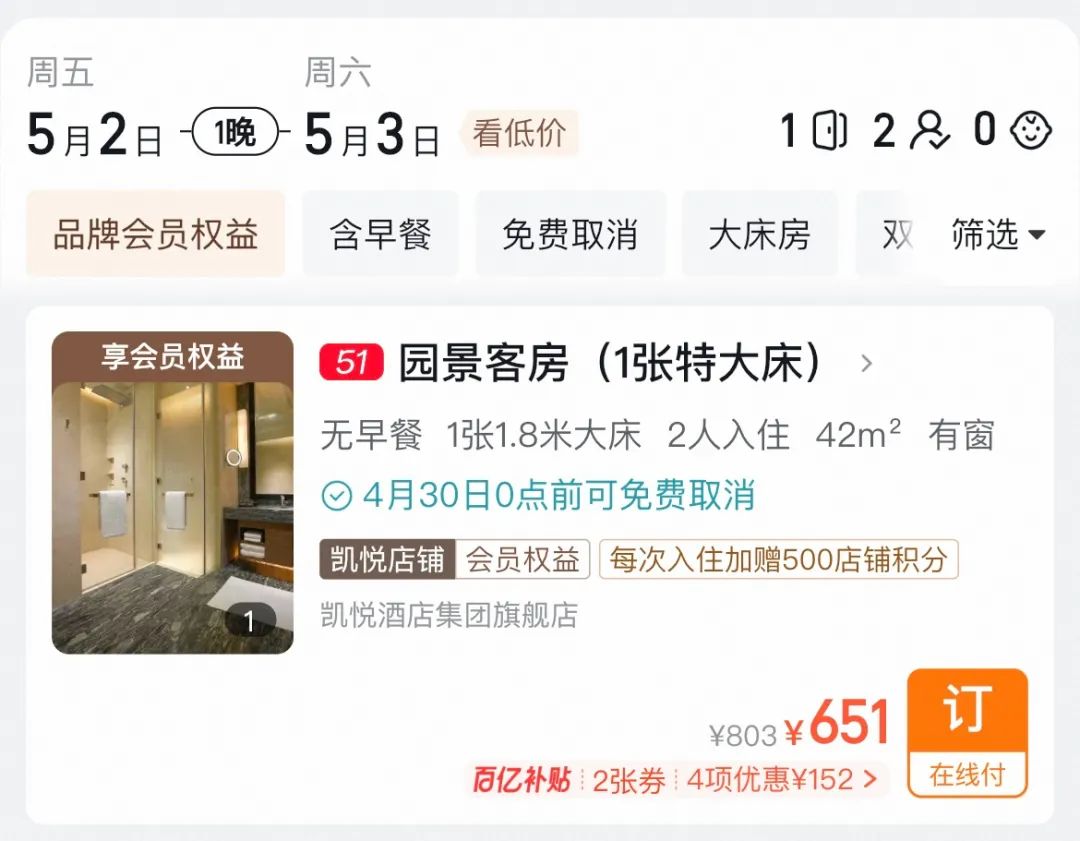Tap the photo count badge on thumbnail

[249, 621]
